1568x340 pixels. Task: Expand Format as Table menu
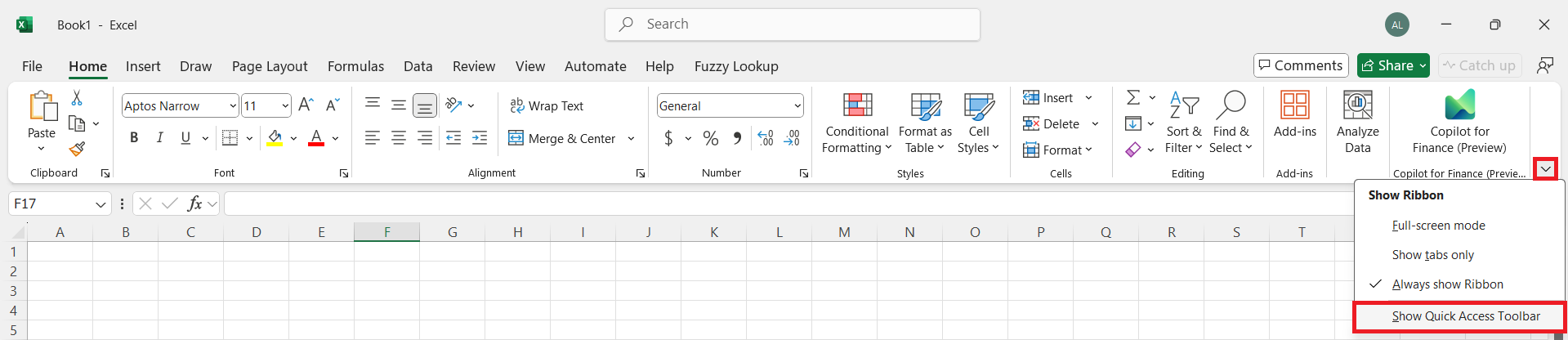click(x=925, y=123)
